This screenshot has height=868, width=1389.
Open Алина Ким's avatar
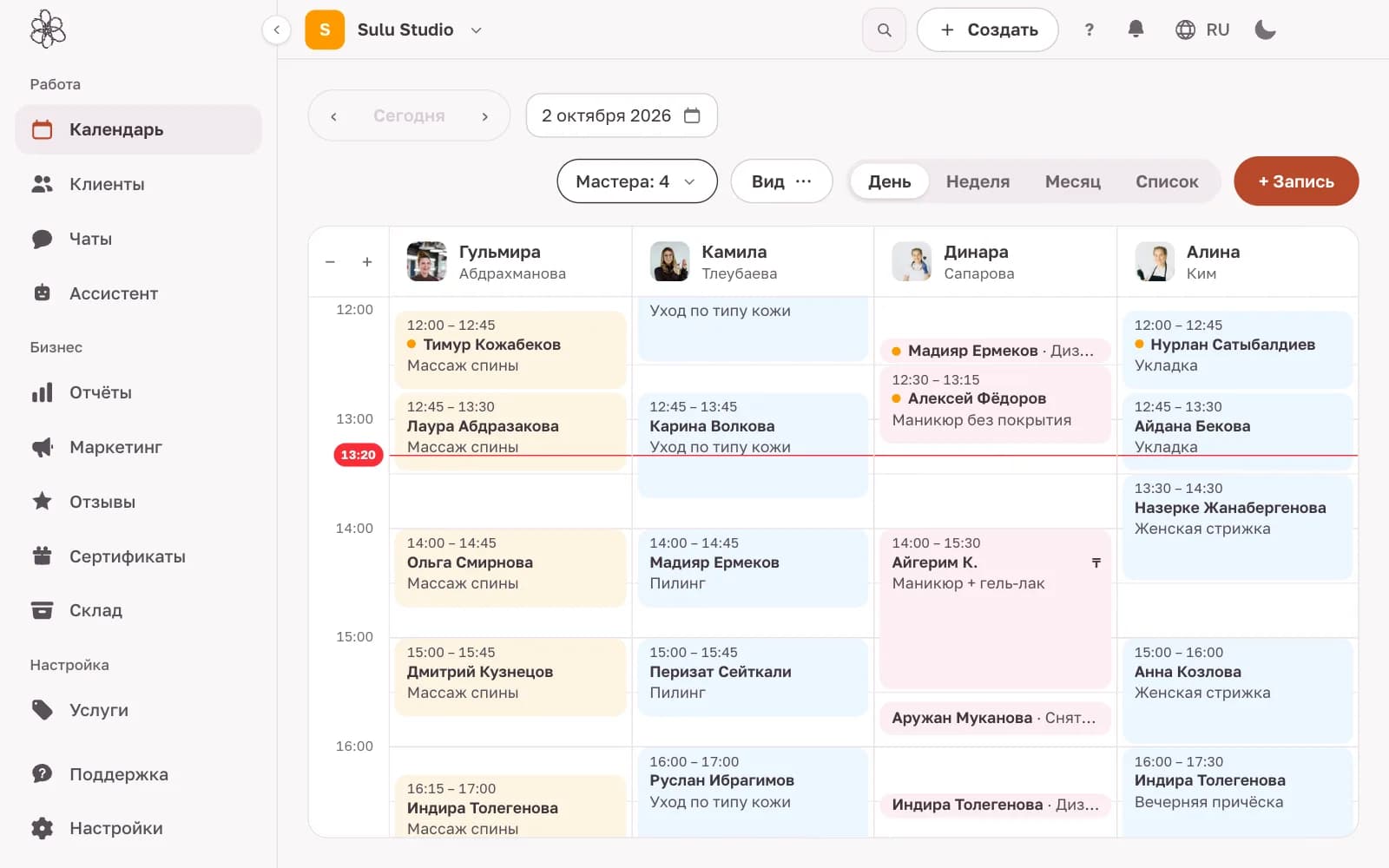point(1155,261)
